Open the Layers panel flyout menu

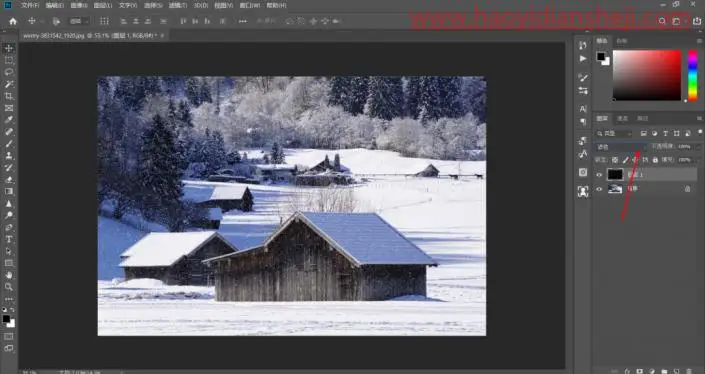click(700, 119)
